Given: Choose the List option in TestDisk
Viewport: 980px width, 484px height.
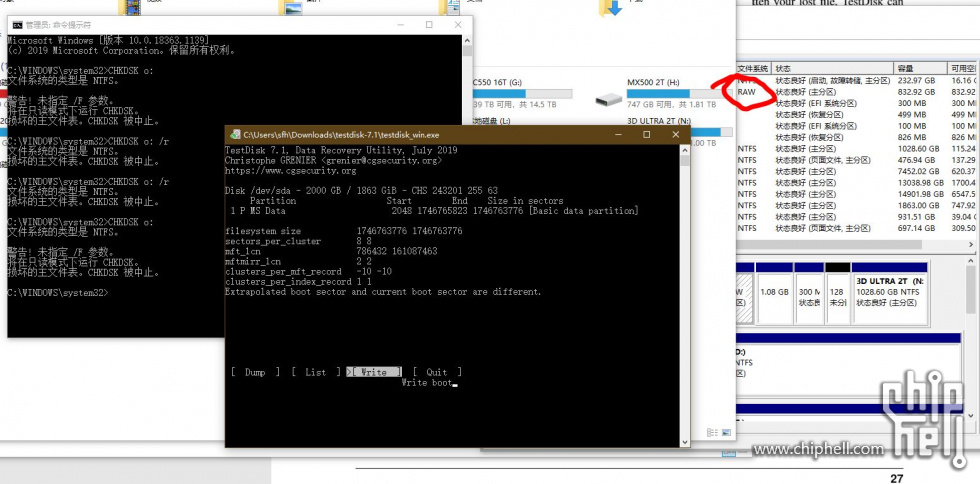Looking at the screenshot, I should click(316, 372).
